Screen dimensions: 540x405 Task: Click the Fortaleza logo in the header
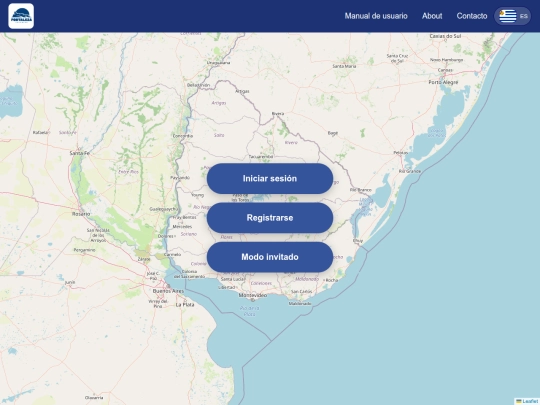click(21, 16)
